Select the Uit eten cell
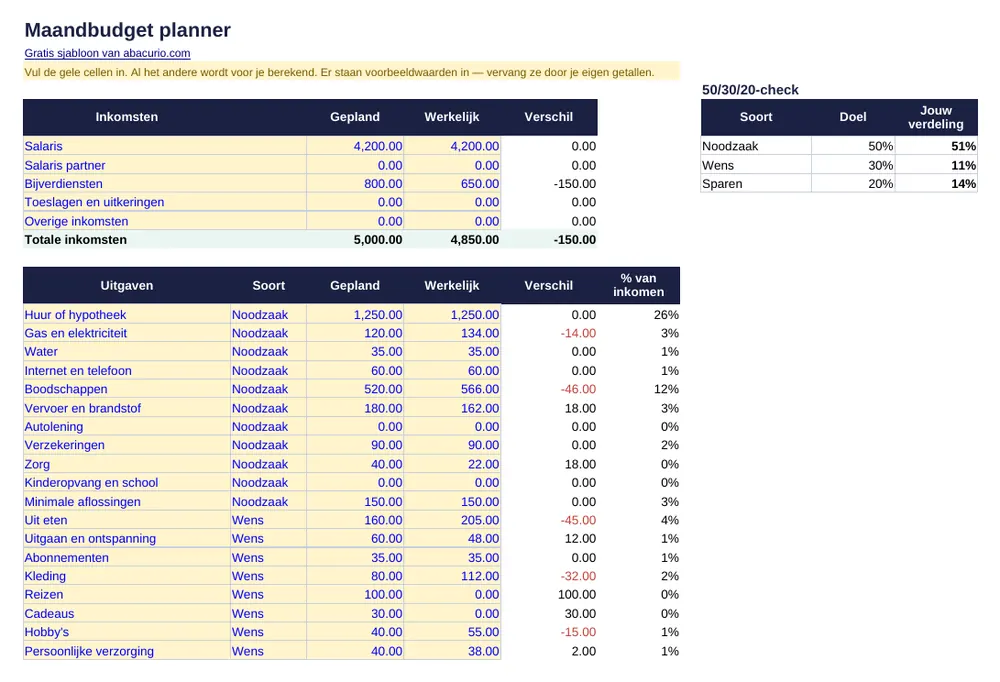This screenshot has width=1000, height=682. click(127, 520)
